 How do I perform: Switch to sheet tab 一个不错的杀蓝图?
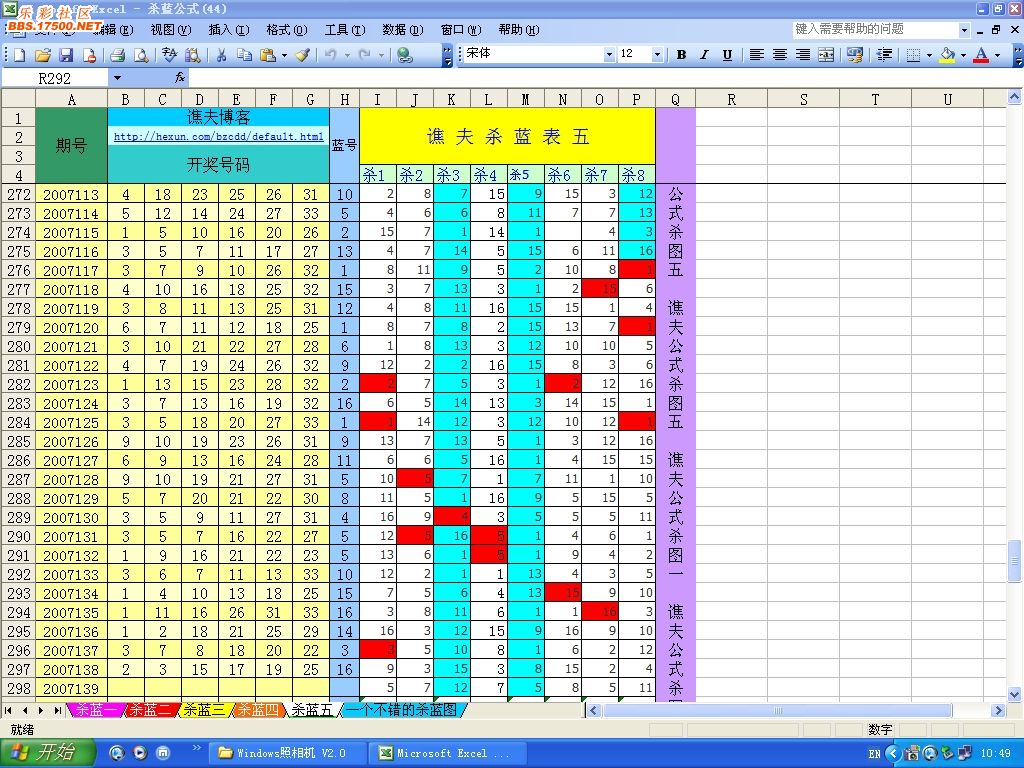click(x=401, y=710)
